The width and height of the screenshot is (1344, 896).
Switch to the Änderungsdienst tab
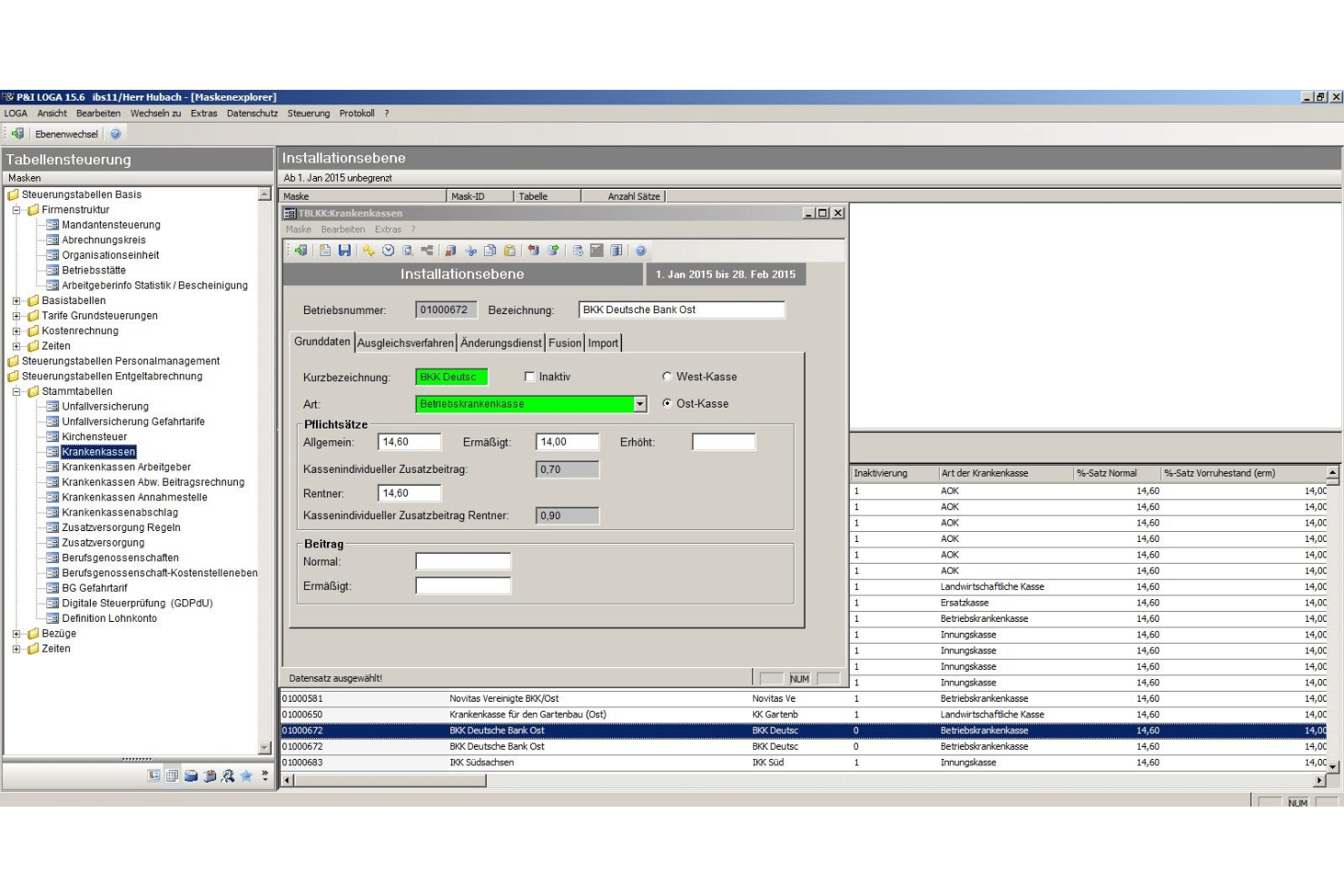point(501,343)
